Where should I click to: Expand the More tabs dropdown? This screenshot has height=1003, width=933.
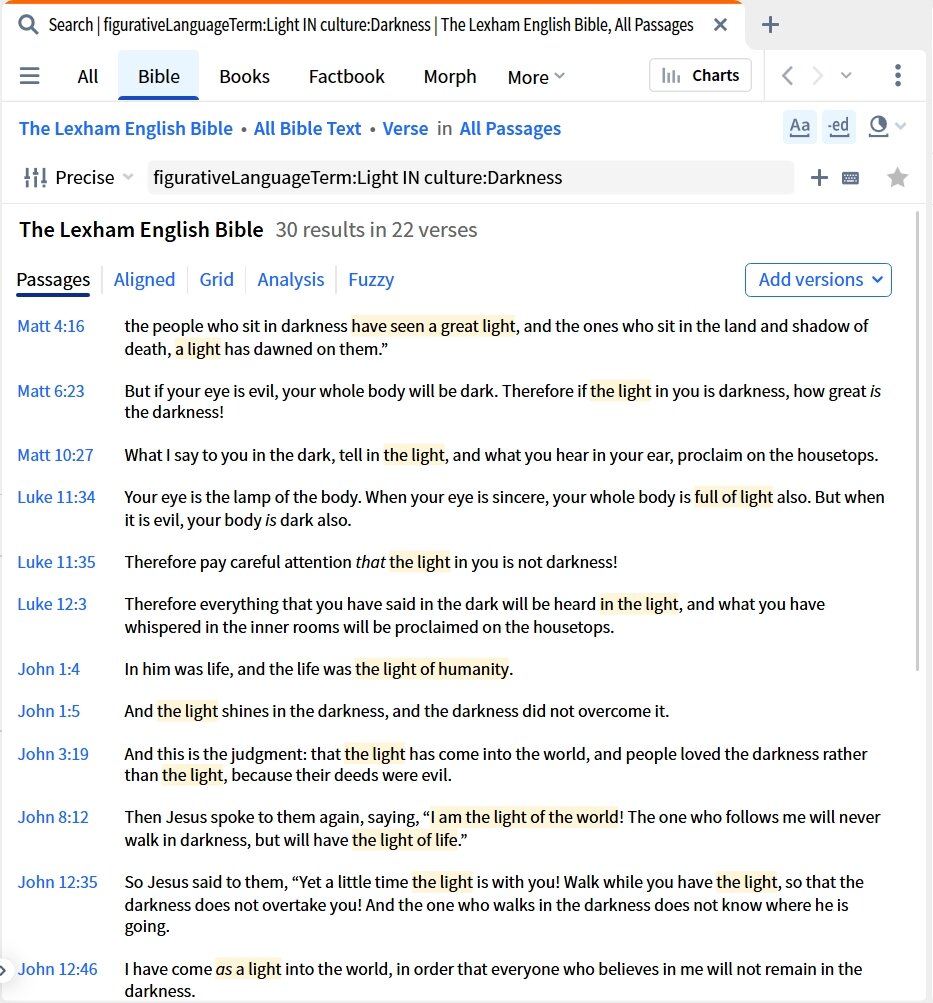[536, 77]
